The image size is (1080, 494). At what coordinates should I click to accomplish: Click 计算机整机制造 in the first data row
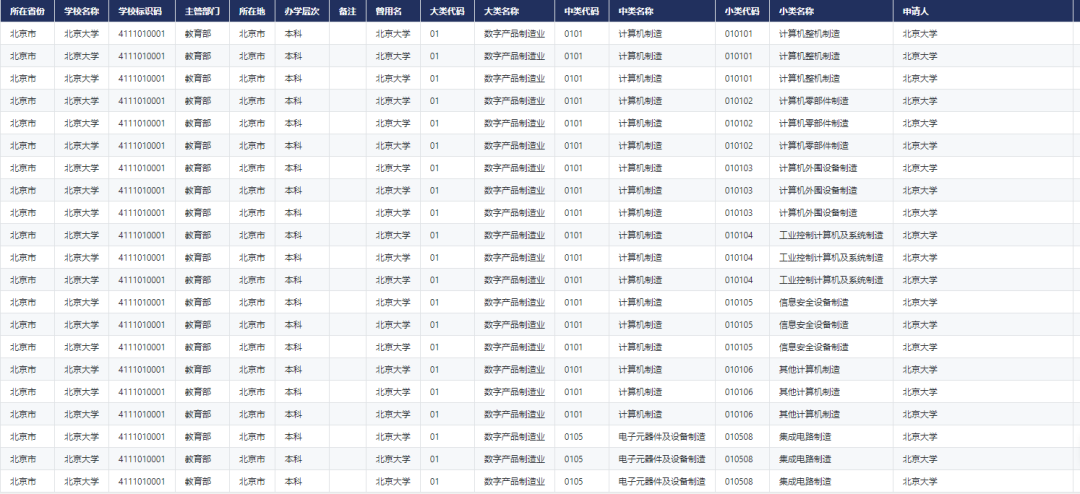point(809,34)
